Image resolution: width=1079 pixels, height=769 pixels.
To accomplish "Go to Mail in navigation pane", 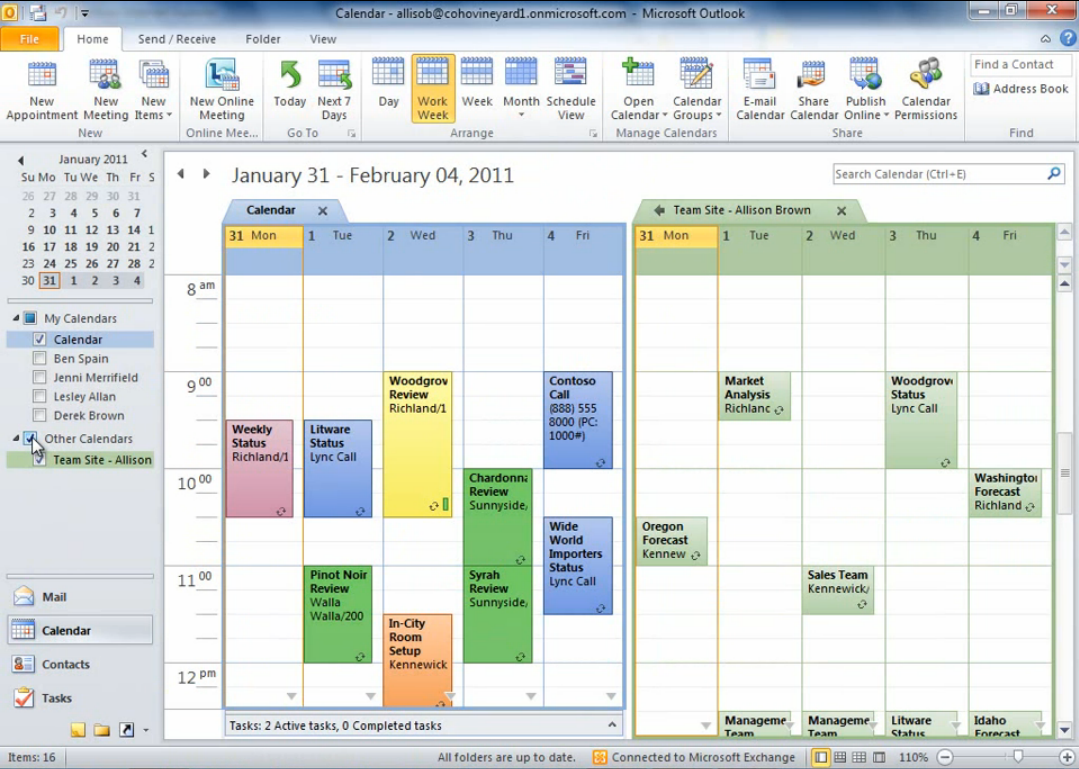I will pyautogui.click(x=80, y=596).
